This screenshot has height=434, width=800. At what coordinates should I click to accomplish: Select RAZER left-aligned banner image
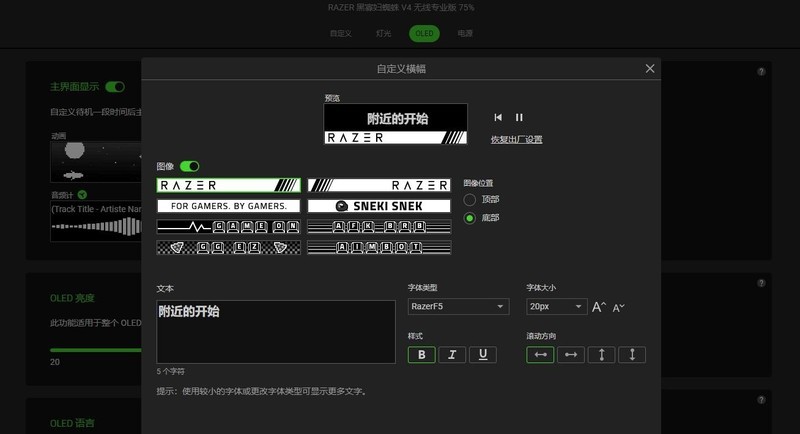pyautogui.click(x=229, y=185)
